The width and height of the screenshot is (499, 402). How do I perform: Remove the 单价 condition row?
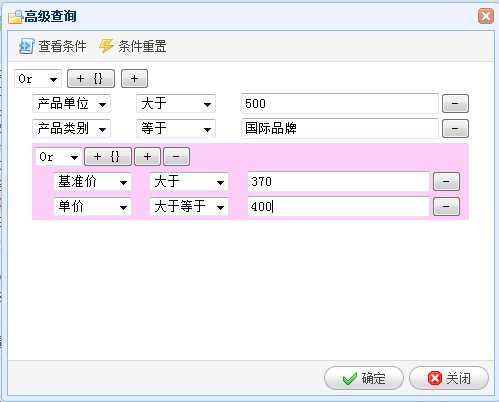coord(446,207)
